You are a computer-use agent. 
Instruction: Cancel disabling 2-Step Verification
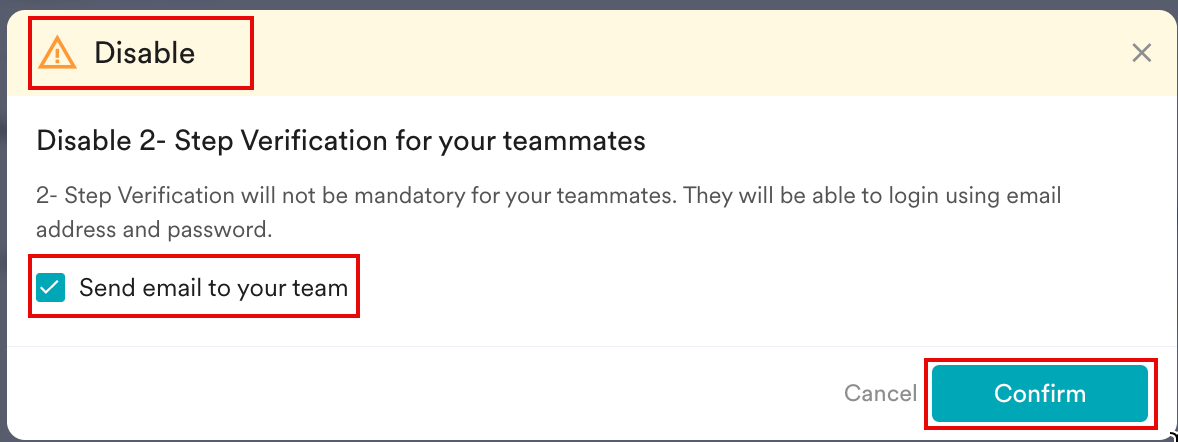click(880, 393)
